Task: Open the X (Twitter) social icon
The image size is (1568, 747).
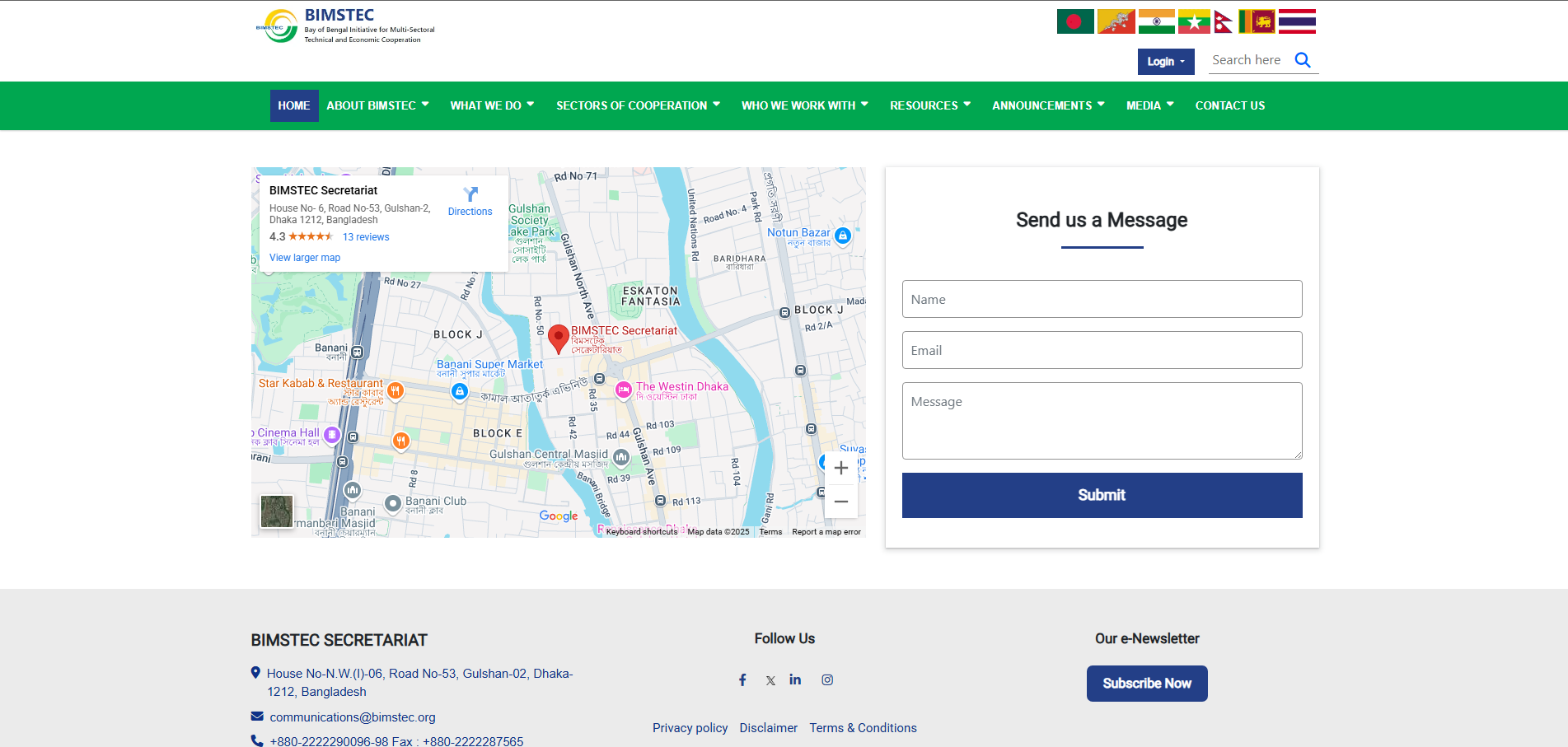Action: click(770, 680)
